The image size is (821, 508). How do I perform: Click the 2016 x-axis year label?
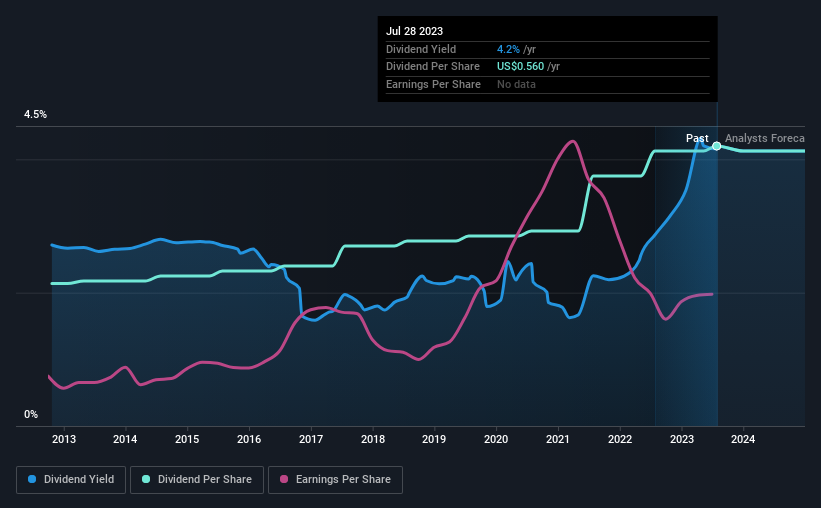coord(249,439)
